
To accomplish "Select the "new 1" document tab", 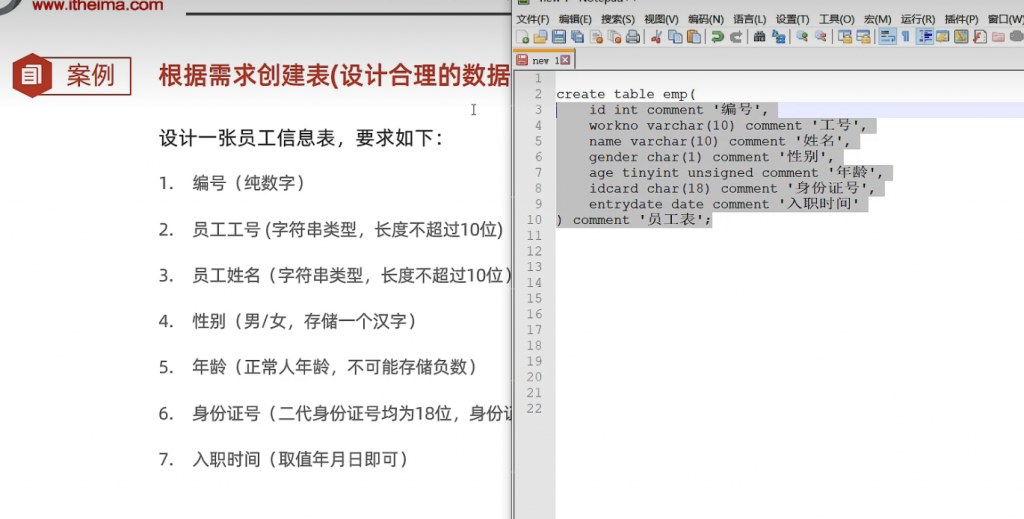I will (x=543, y=61).
